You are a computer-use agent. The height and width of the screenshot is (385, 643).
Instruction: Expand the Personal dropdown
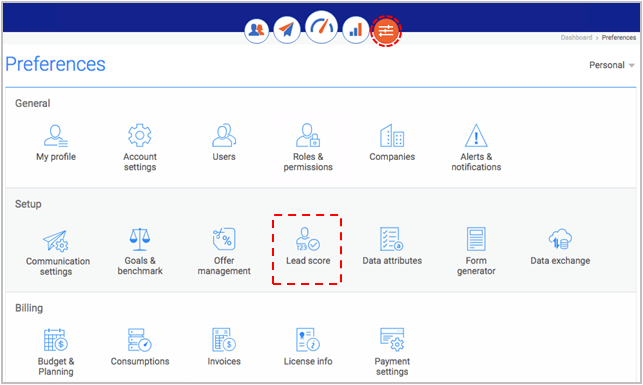click(611, 65)
